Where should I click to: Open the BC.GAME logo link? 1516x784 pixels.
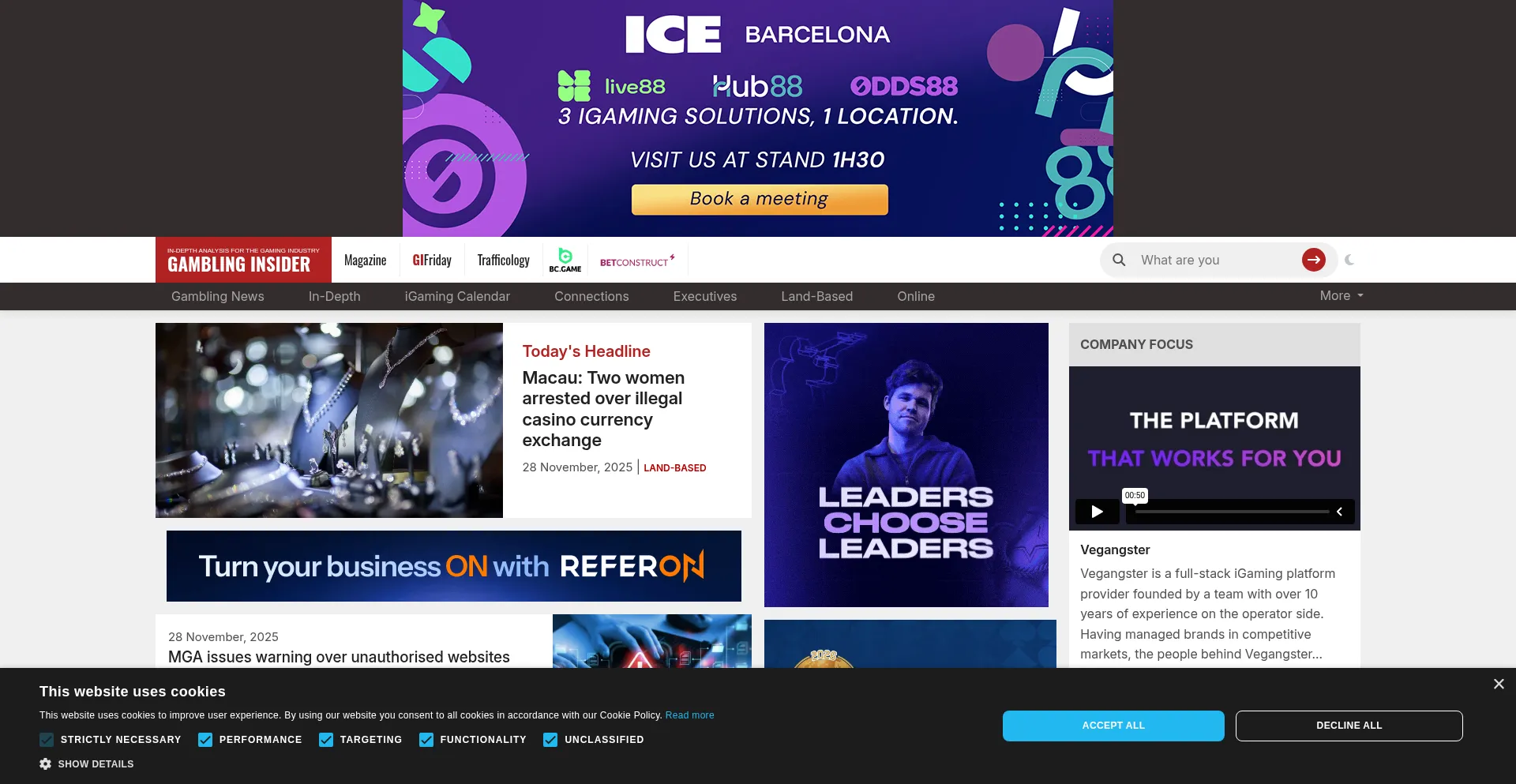click(565, 260)
